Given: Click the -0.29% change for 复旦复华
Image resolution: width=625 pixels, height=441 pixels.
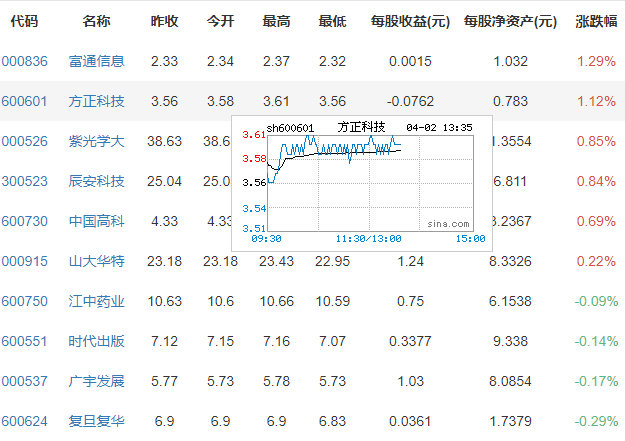Looking at the screenshot, I should (596, 421).
